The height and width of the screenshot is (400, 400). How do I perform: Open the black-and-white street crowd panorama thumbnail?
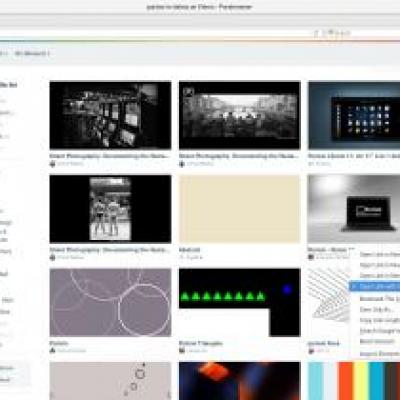point(240,115)
